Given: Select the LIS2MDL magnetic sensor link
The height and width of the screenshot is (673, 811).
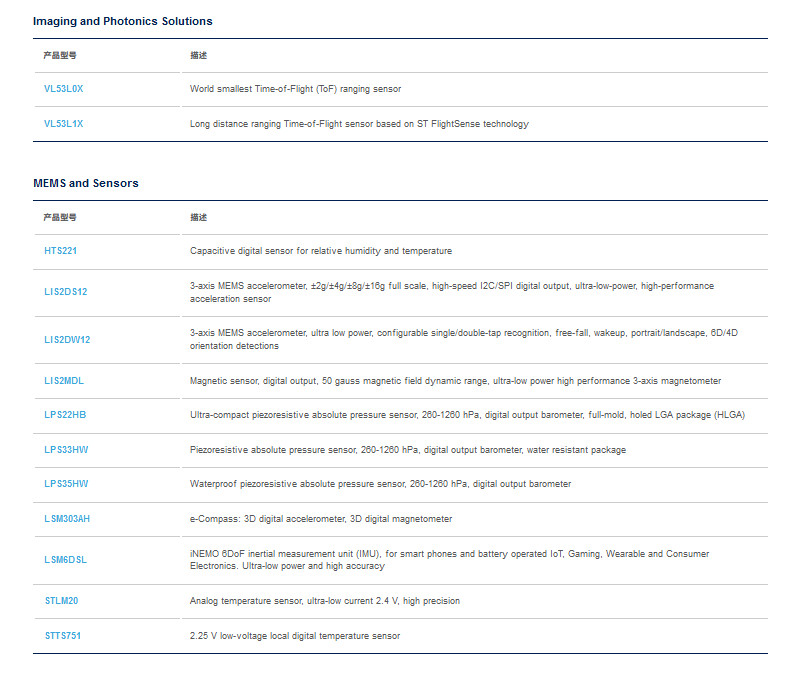Looking at the screenshot, I should coord(64,381).
